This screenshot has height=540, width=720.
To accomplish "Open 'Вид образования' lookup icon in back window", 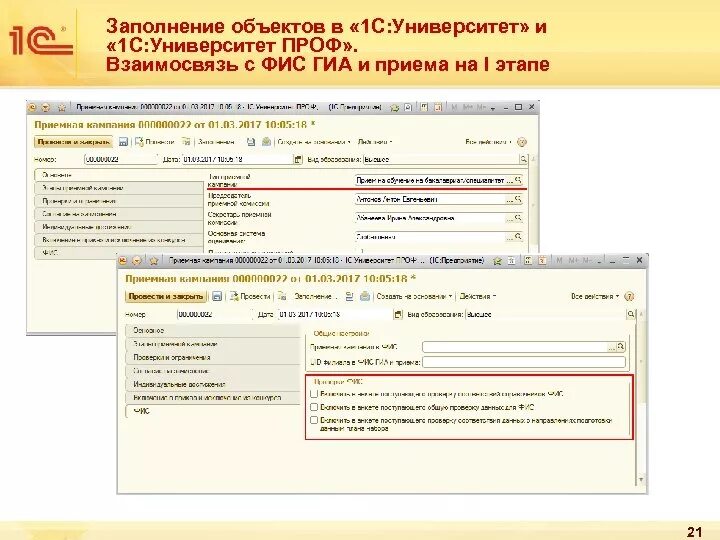I will click(x=523, y=159).
